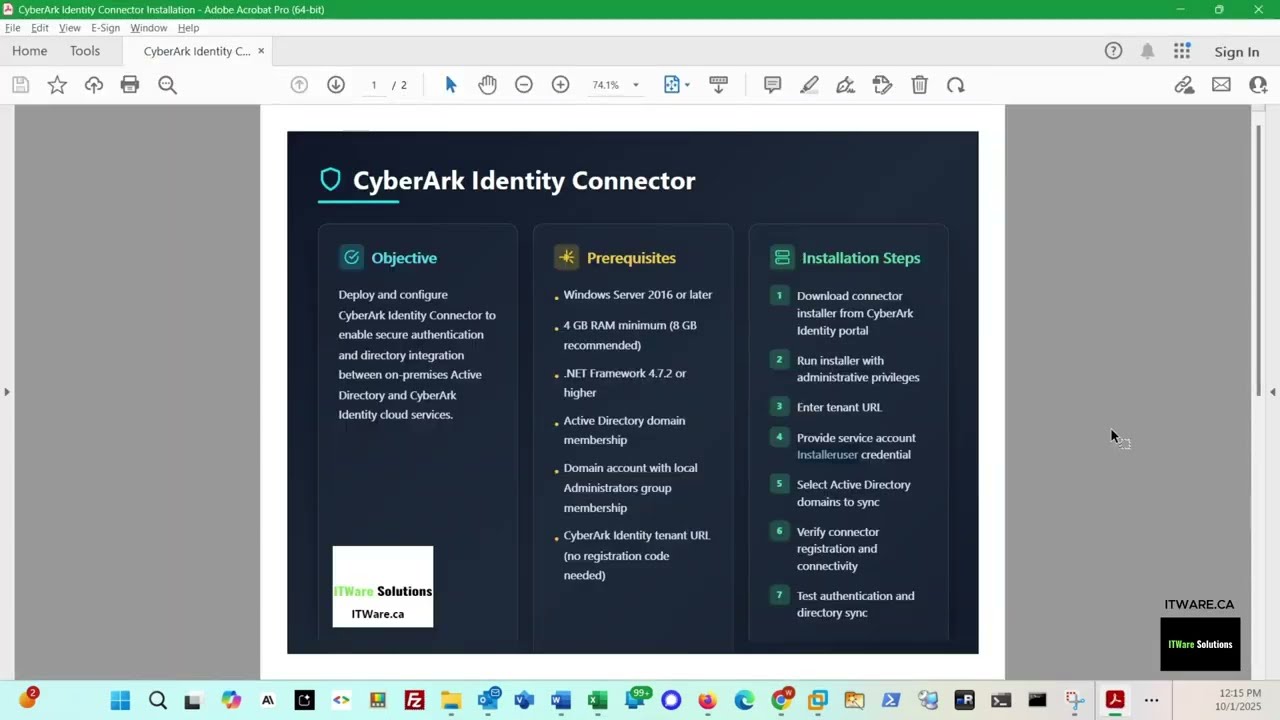The height and width of the screenshot is (720, 1280).
Task: Activate the Hand pan tool
Action: [x=487, y=85]
